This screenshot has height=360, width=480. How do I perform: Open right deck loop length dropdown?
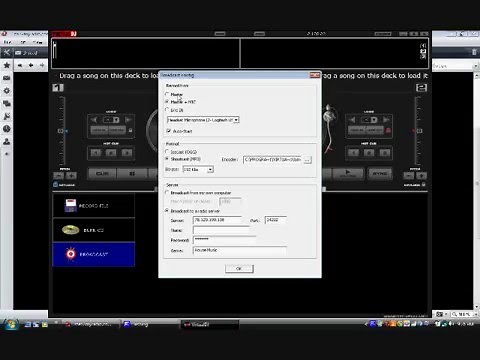[374, 120]
